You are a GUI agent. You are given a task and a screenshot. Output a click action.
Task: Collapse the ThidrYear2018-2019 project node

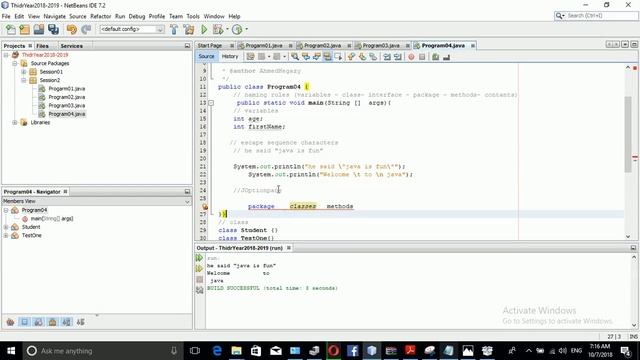pos(6,55)
